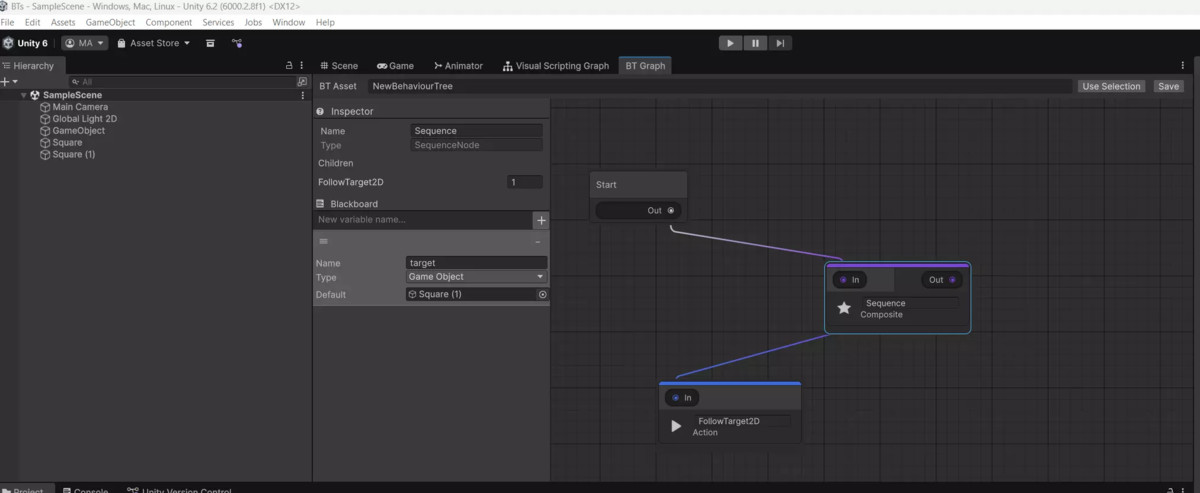Open the Help menu
1200x493 pixels.
[x=325, y=22]
